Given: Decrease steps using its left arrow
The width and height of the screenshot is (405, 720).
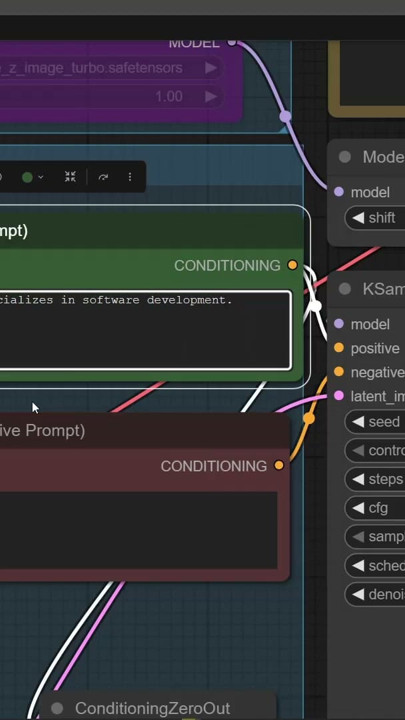Looking at the screenshot, I should (x=358, y=479).
